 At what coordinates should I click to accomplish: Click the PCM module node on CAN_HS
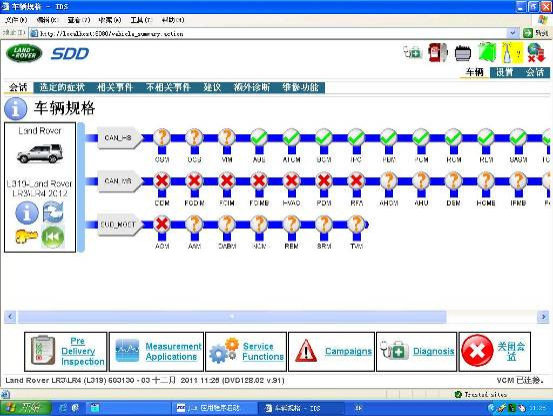pyautogui.click(x=421, y=137)
